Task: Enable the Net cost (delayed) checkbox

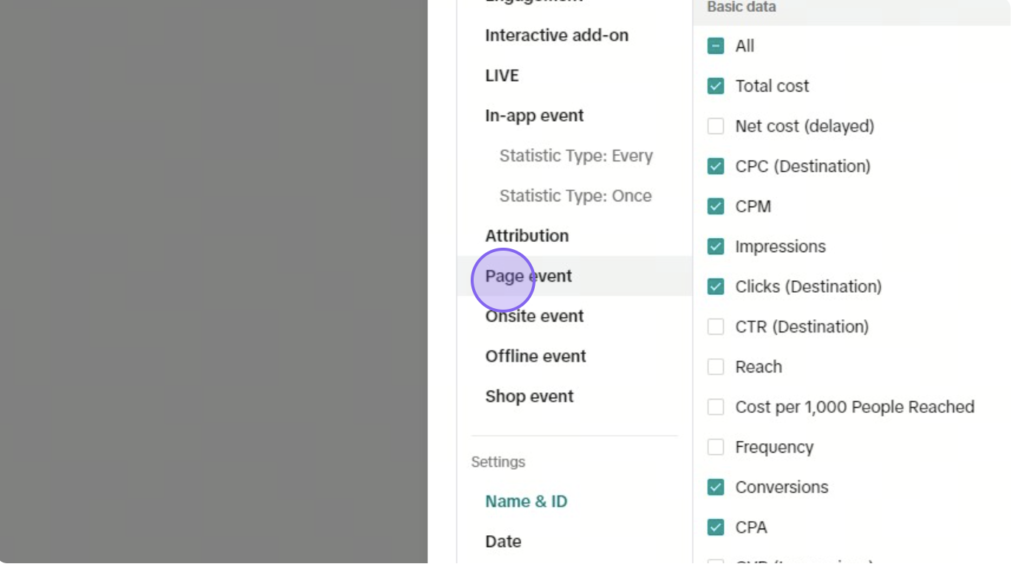Action: [715, 126]
